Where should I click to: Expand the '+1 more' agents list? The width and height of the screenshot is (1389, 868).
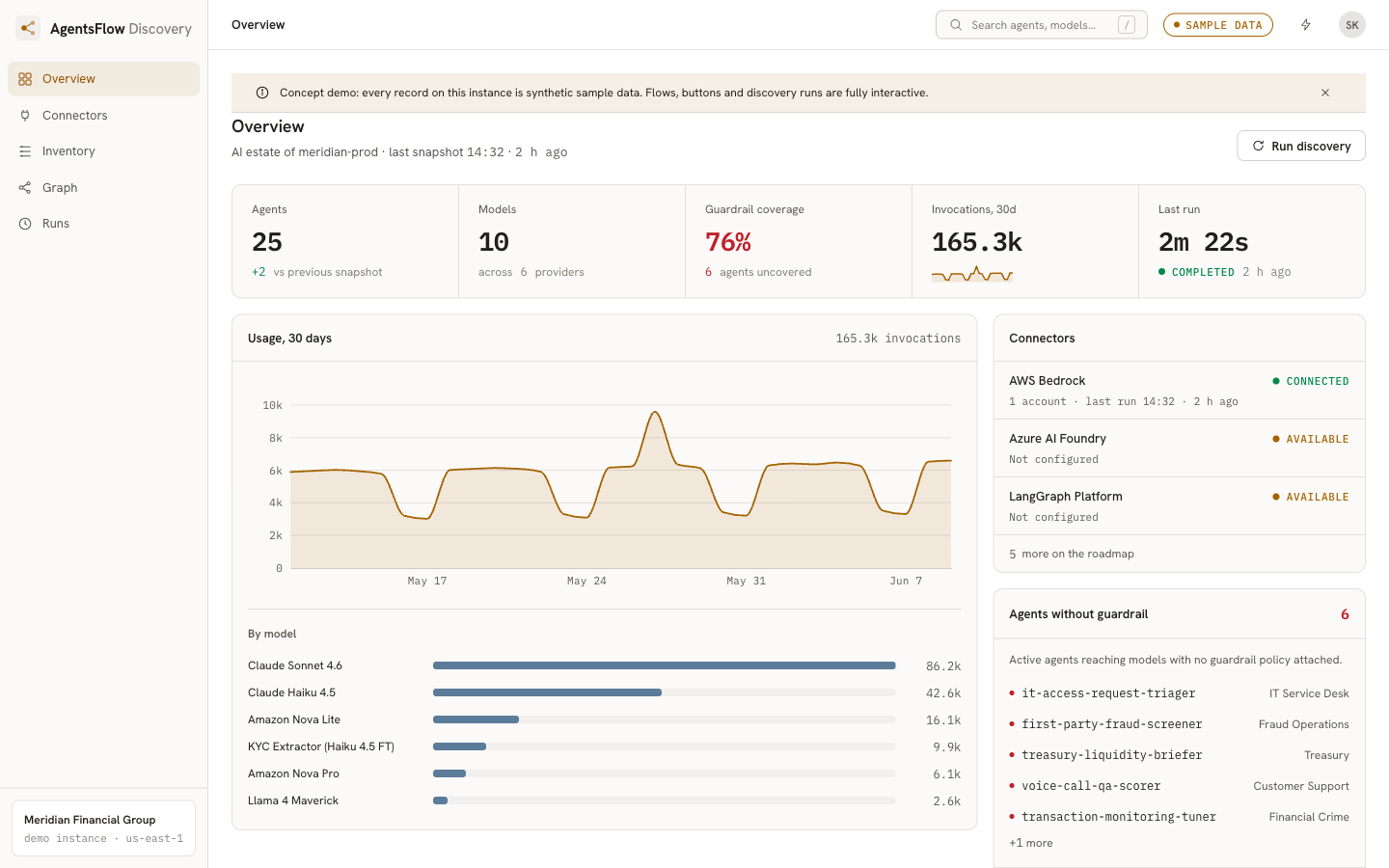[1031, 843]
